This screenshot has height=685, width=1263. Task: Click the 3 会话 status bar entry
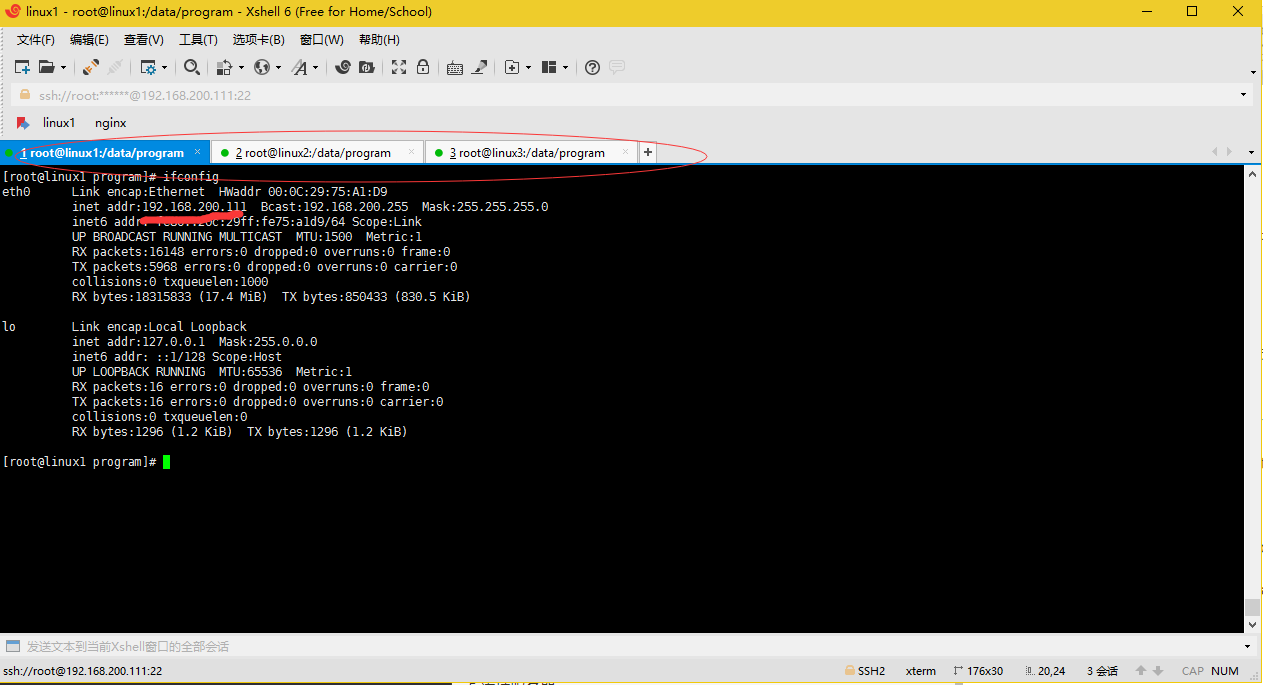(1102, 671)
